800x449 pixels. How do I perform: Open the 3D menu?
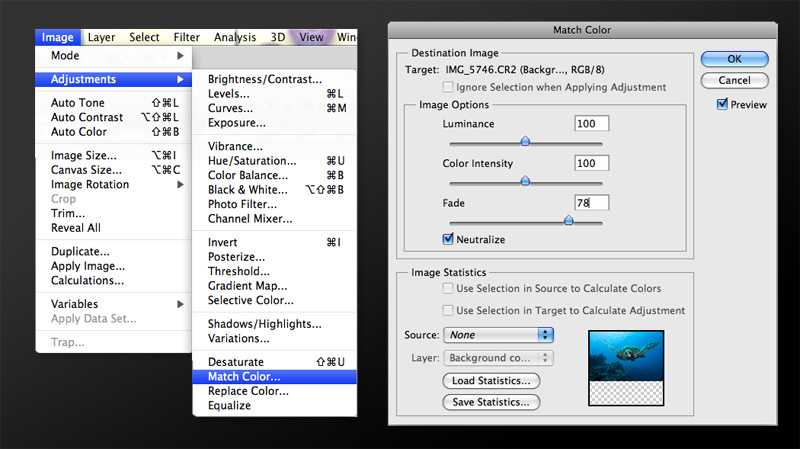[x=278, y=37]
